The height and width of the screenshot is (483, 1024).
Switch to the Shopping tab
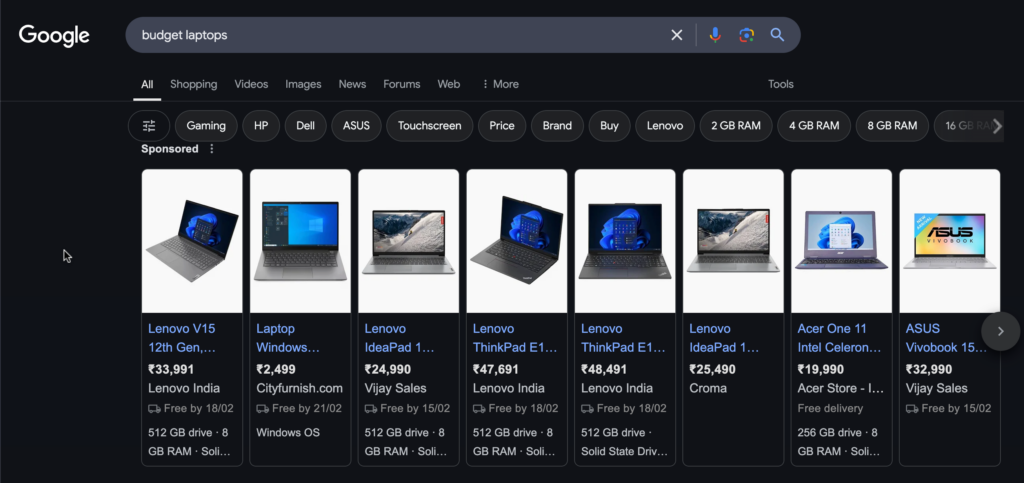point(193,84)
